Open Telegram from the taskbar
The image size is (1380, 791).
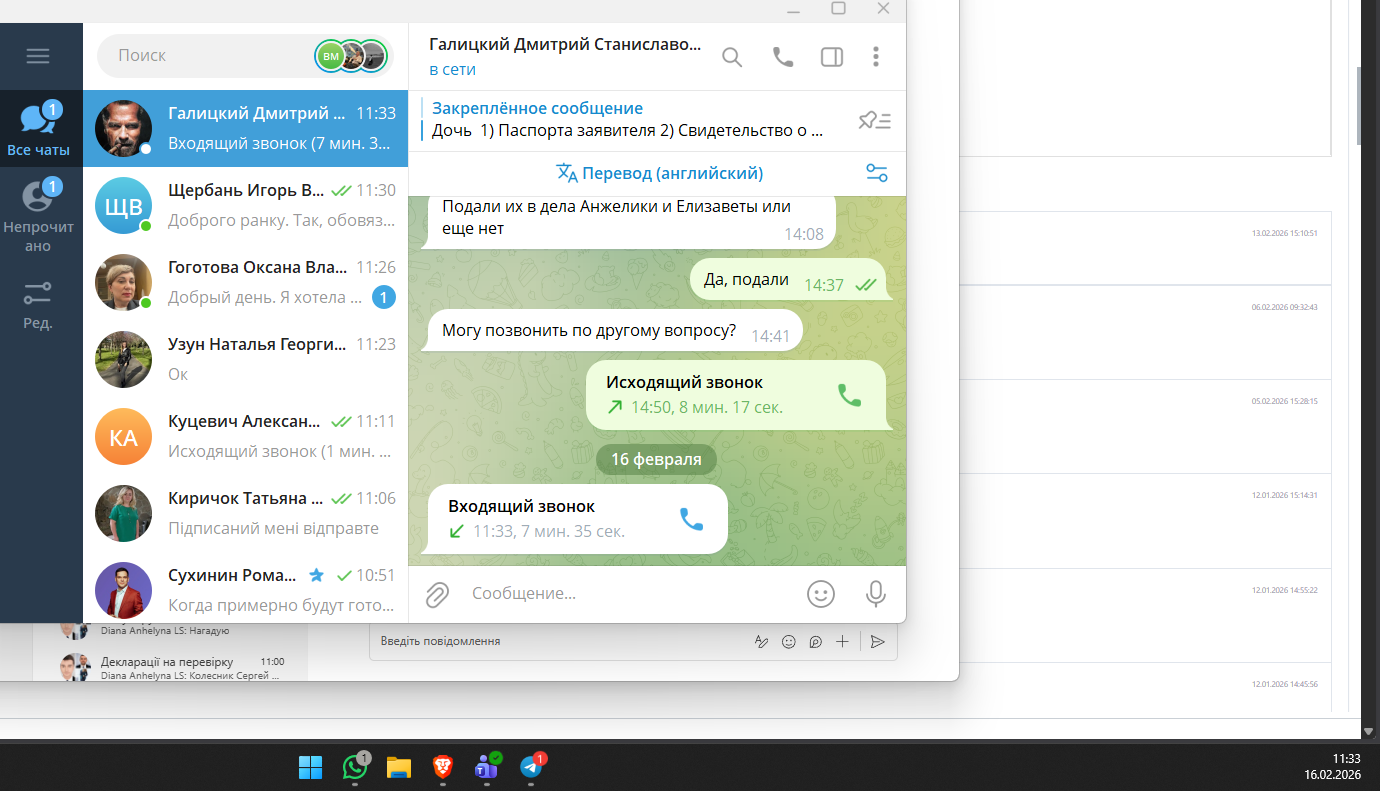click(531, 768)
